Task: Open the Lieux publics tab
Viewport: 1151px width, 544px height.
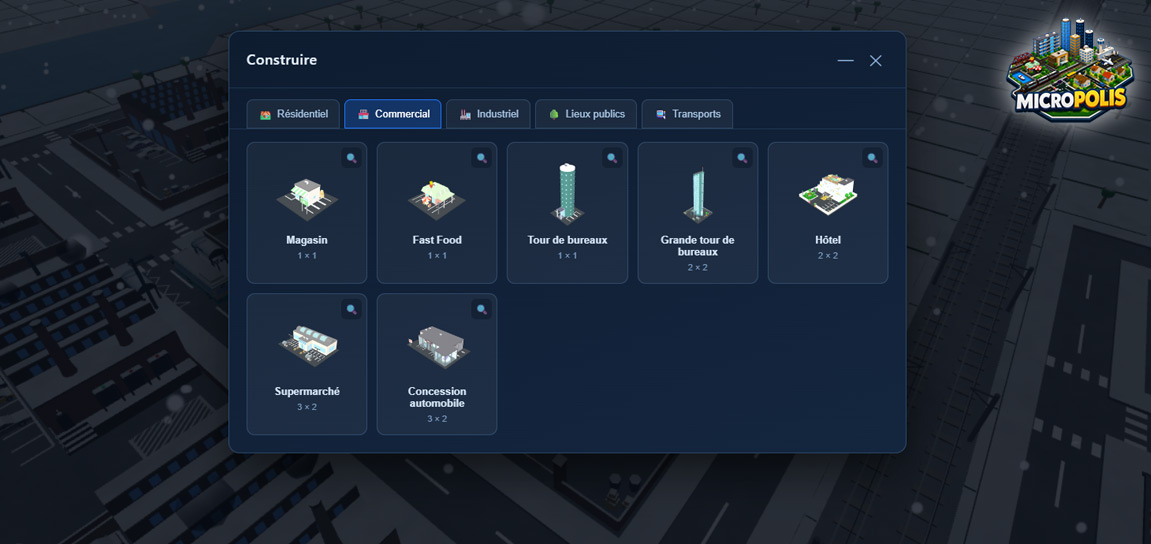Action: click(x=586, y=114)
